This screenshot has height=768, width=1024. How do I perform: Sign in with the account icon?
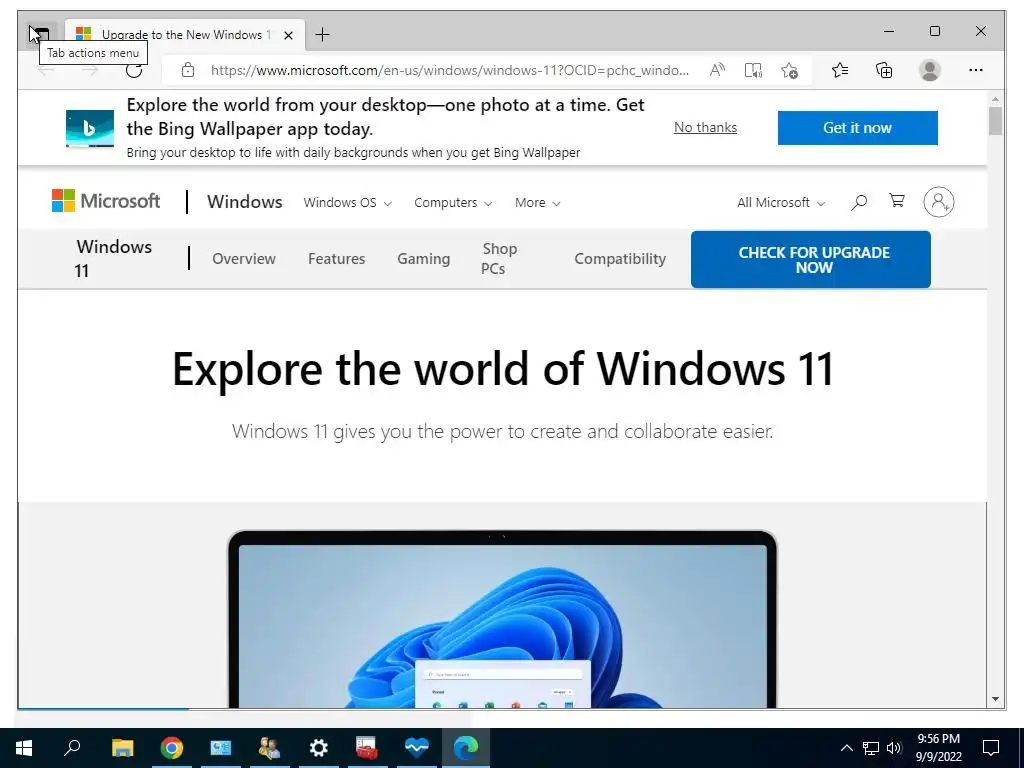pos(938,202)
